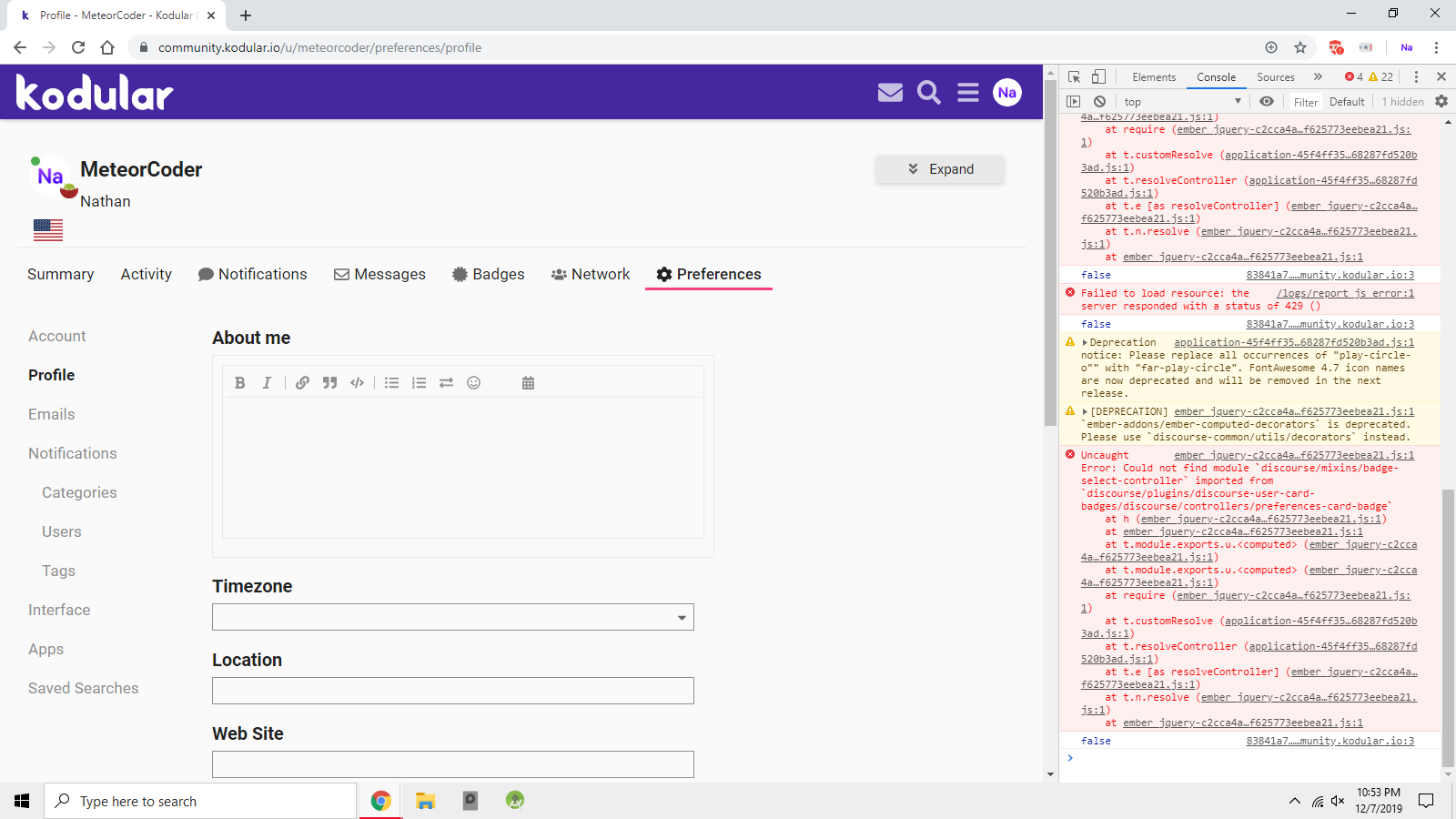Image resolution: width=1456 pixels, height=819 pixels.
Task: Open File Explorer from the taskbar
Action: 425,801
